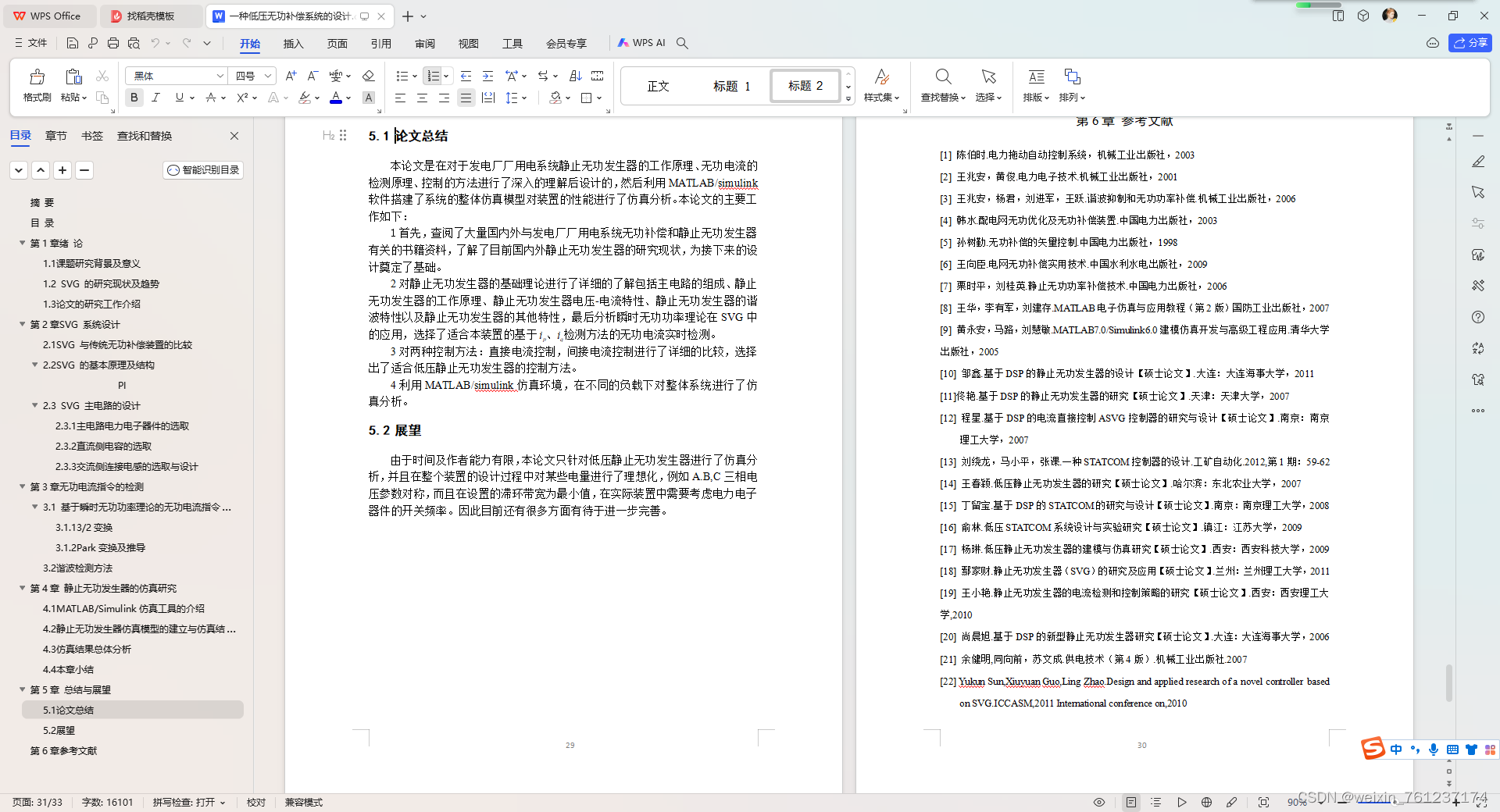Open the 拼写检查 status dropdown
The width and height of the screenshot is (1500, 812).
click(x=189, y=802)
